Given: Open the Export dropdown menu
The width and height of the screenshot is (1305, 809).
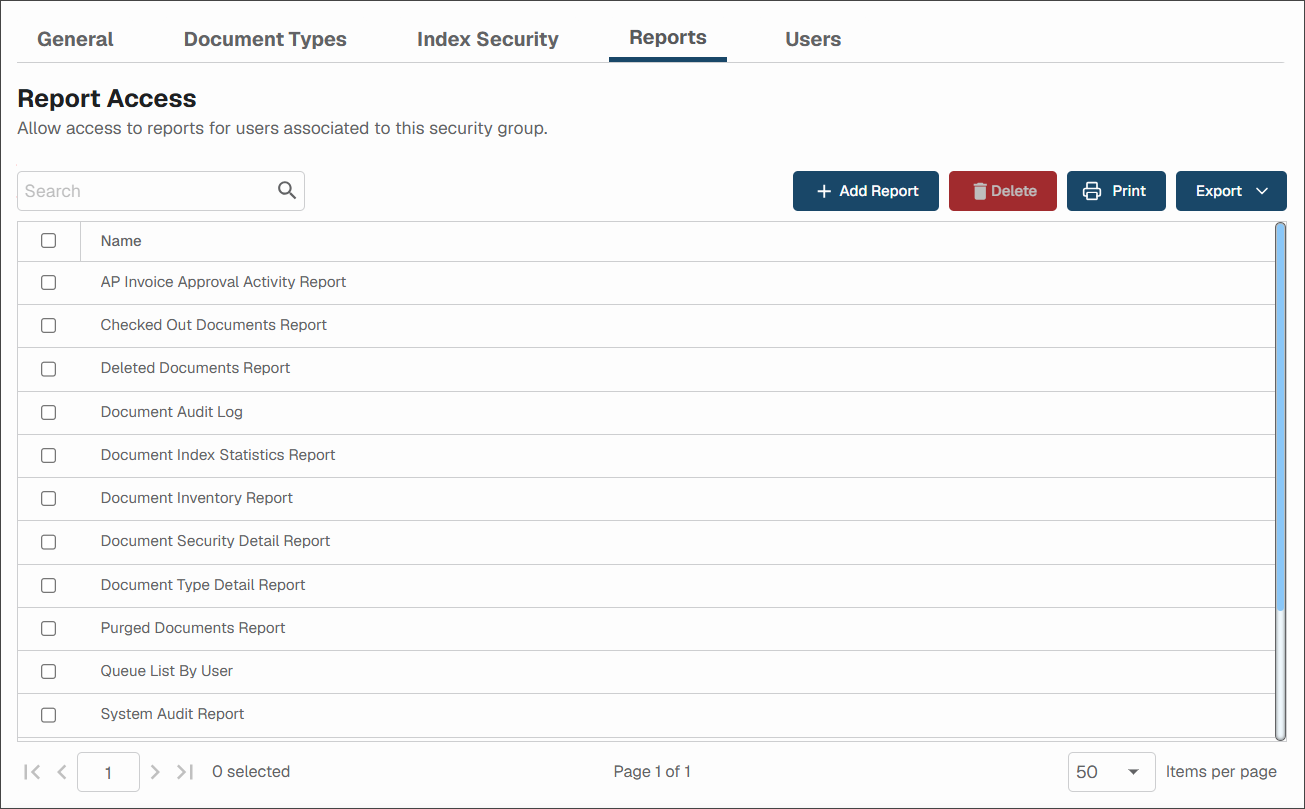Looking at the screenshot, I should pyautogui.click(x=1231, y=191).
